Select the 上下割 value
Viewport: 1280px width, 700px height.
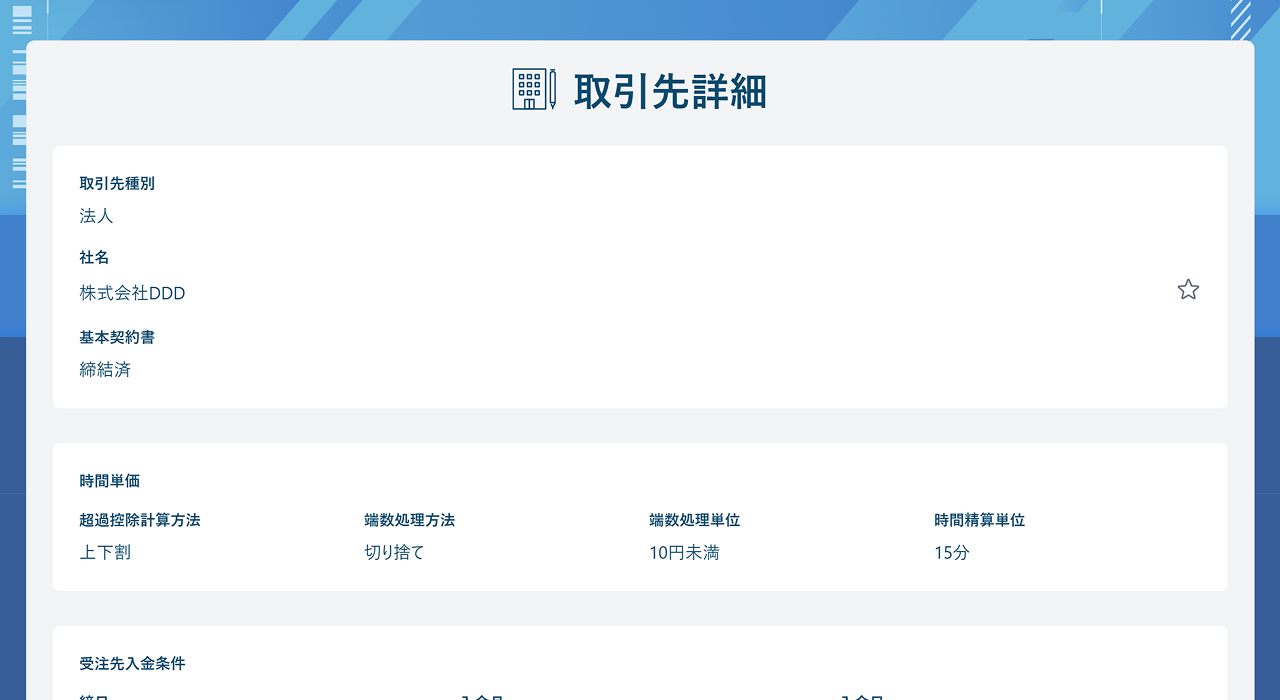point(105,552)
